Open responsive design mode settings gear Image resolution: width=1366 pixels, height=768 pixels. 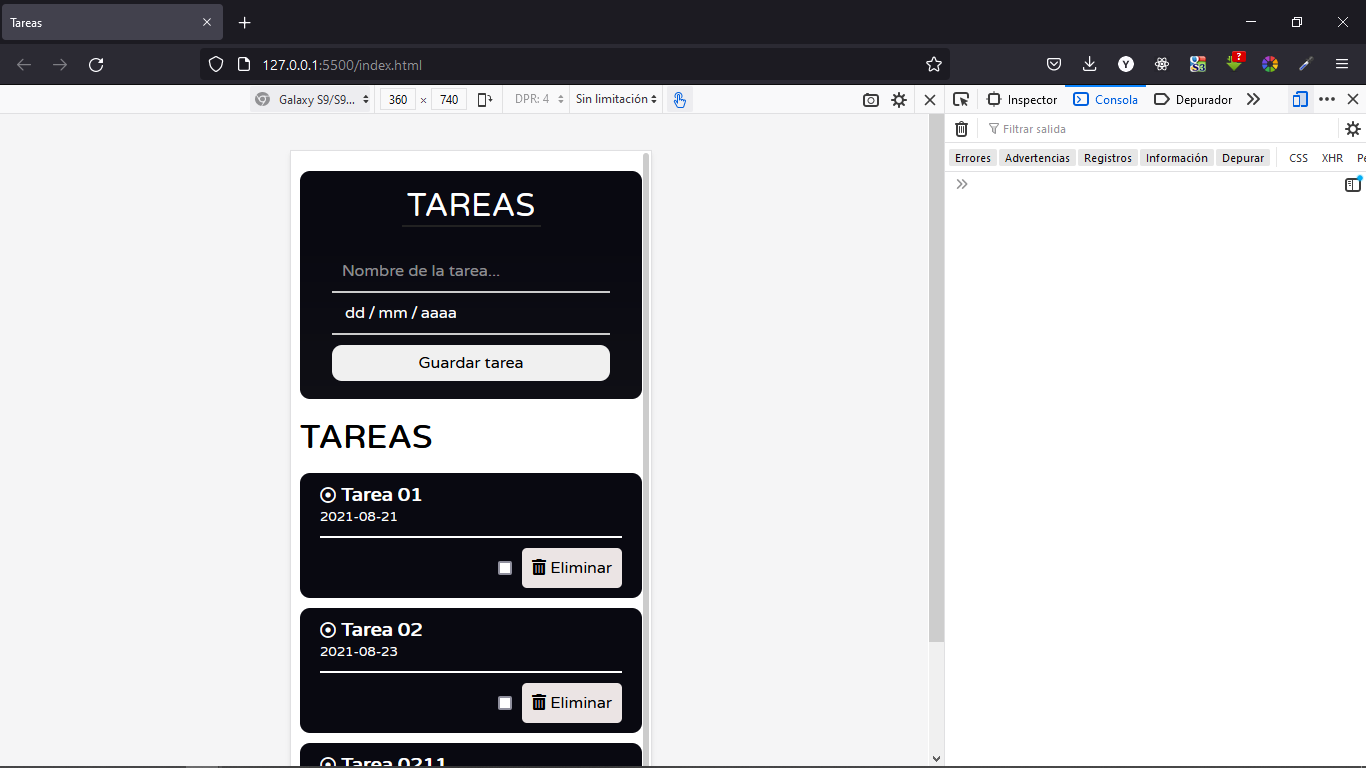coord(899,100)
